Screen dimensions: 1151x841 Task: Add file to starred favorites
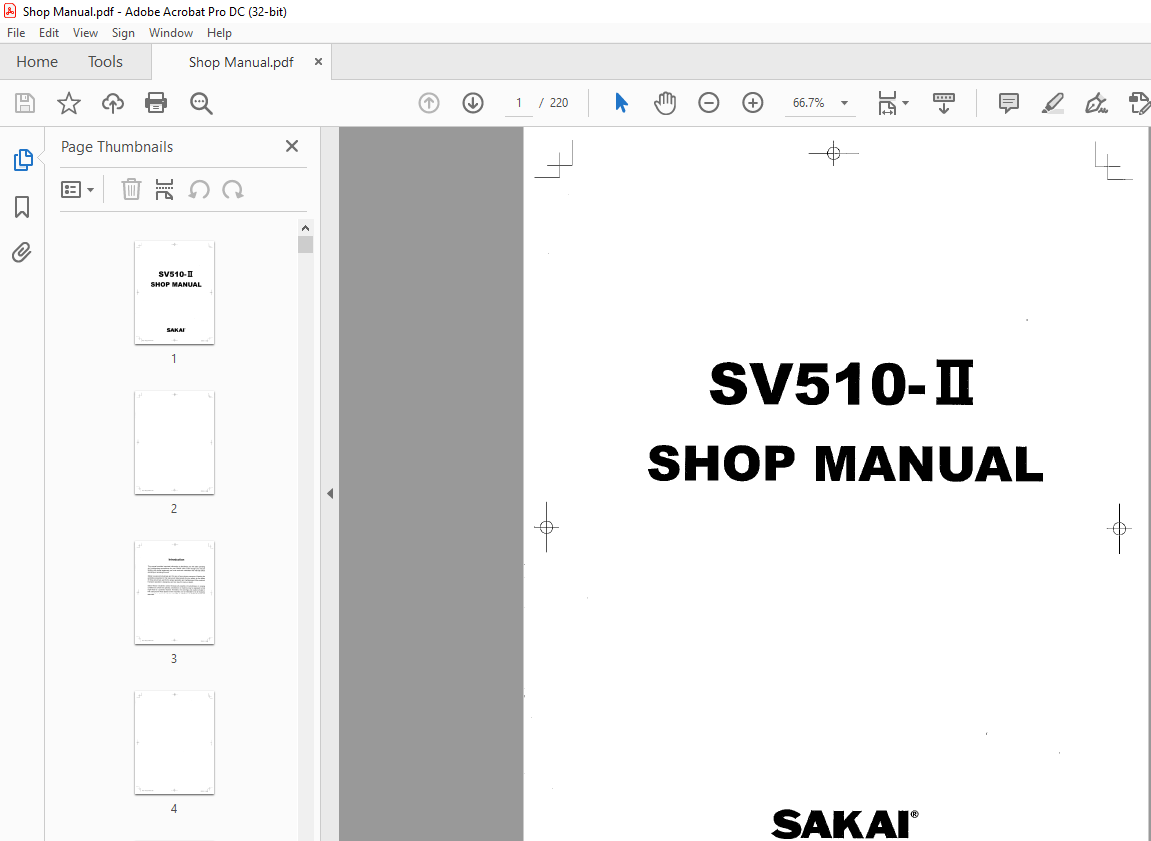pos(69,103)
